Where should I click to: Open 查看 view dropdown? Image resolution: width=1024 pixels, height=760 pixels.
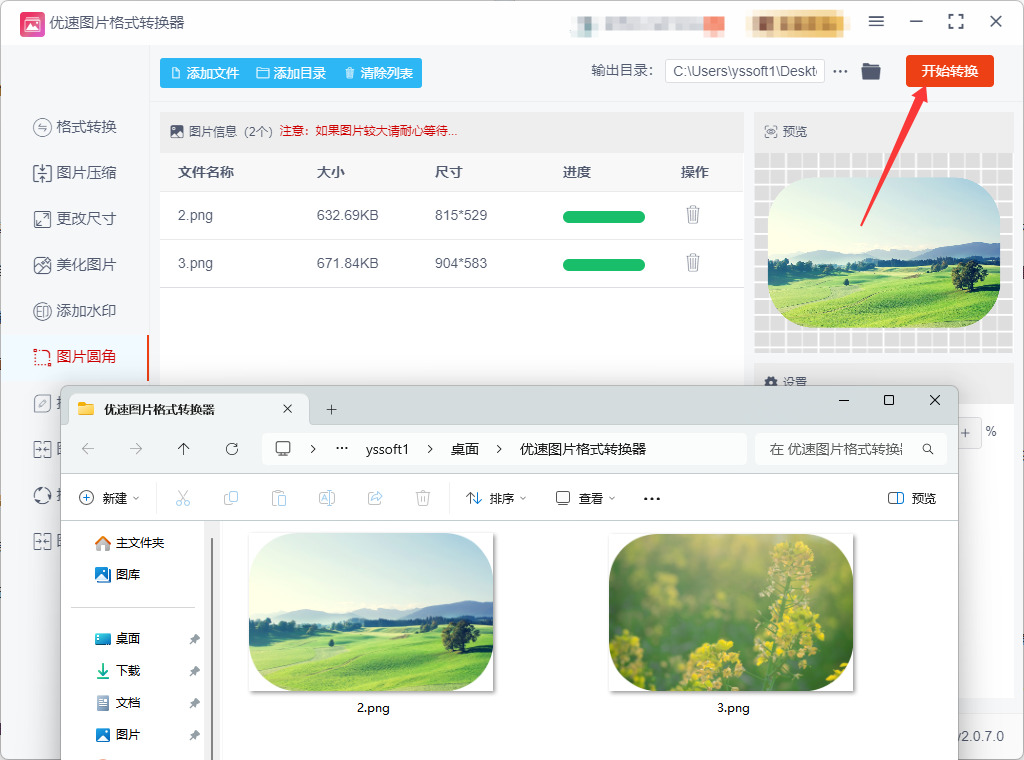coord(585,498)
